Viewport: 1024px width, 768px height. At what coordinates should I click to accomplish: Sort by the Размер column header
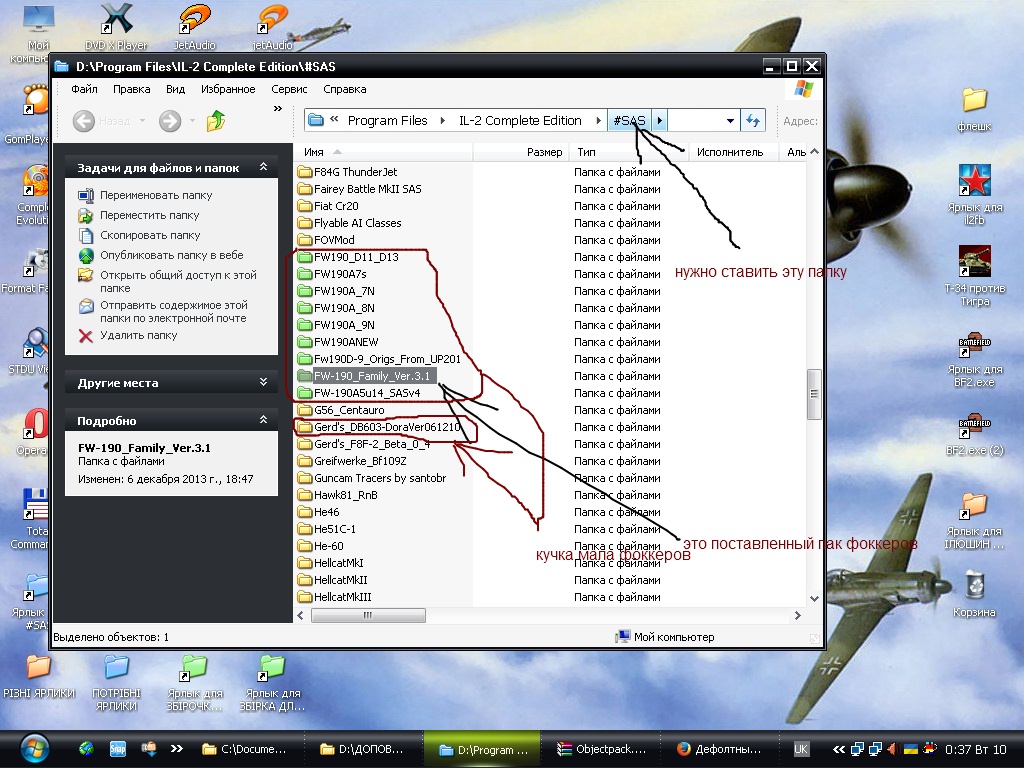[520, 152]
